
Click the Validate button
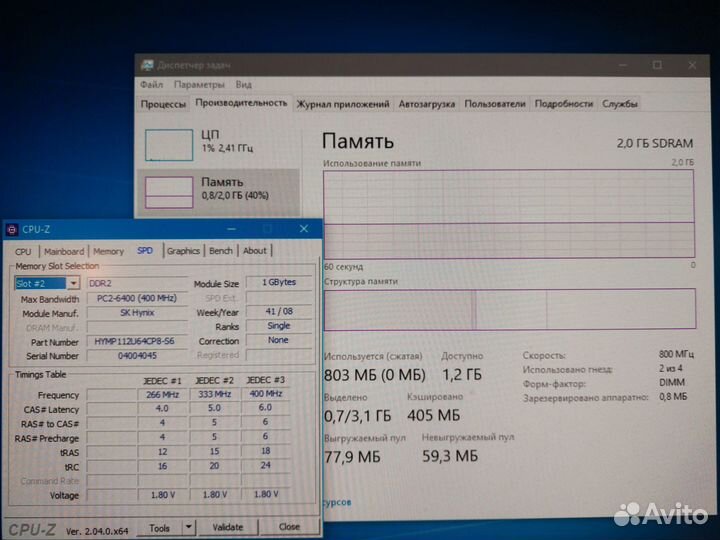(x=228, y=526)
